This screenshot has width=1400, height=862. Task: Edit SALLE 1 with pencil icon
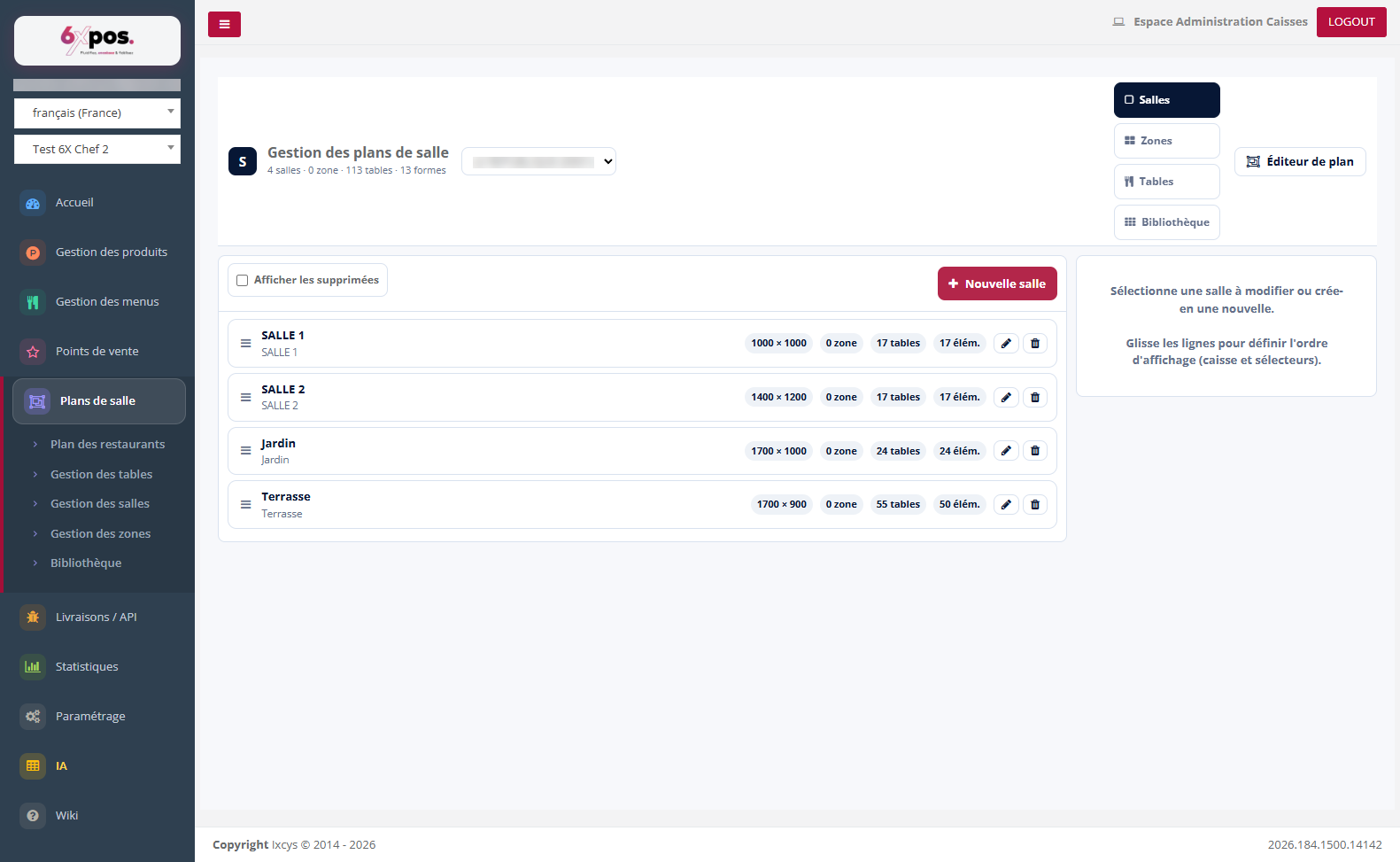1006,344
